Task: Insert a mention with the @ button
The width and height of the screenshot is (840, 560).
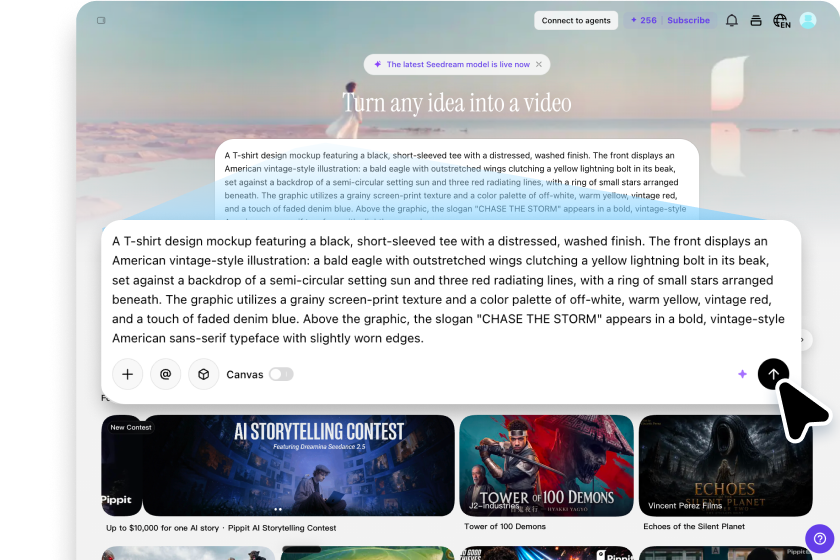Action: (x=166, y=374)
